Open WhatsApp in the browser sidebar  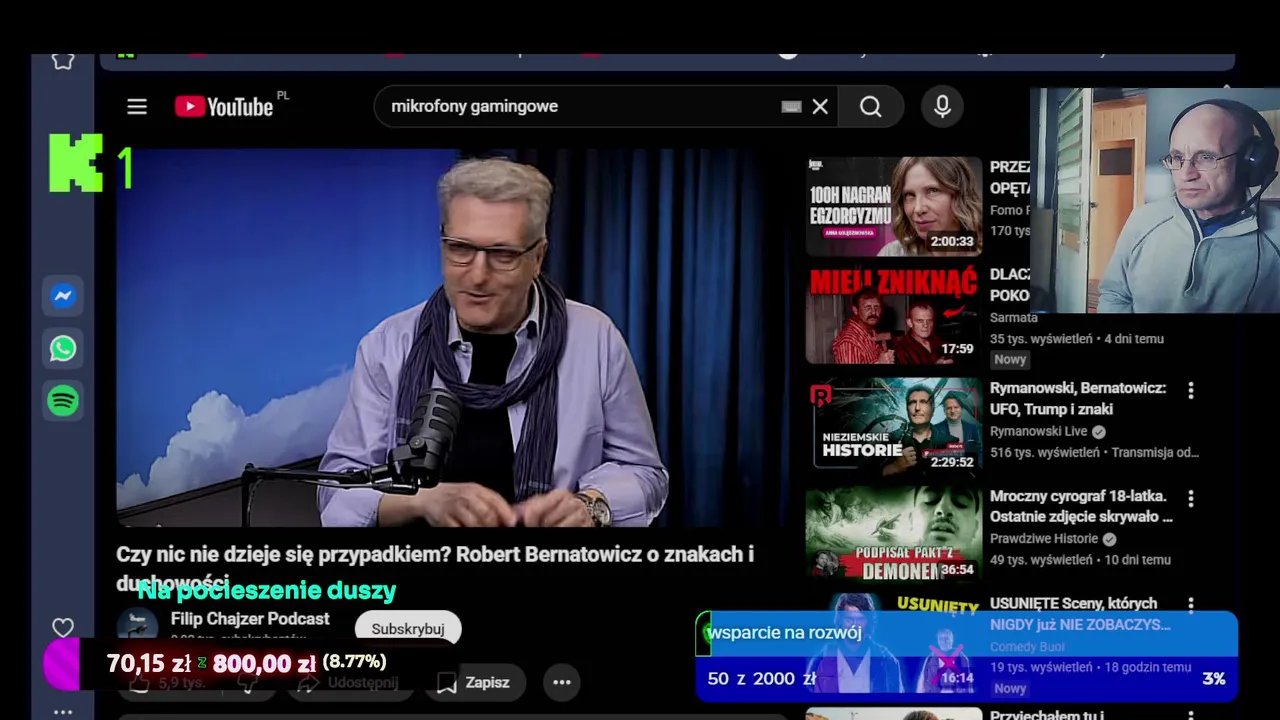coord(63,348)
